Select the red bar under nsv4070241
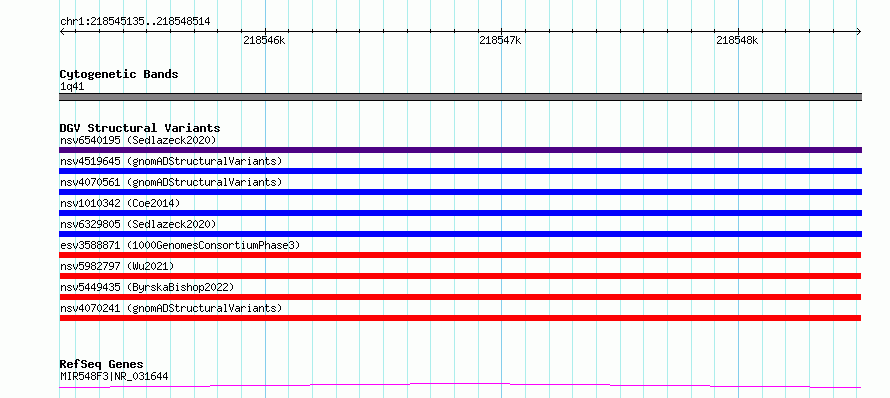 [460, 318]
